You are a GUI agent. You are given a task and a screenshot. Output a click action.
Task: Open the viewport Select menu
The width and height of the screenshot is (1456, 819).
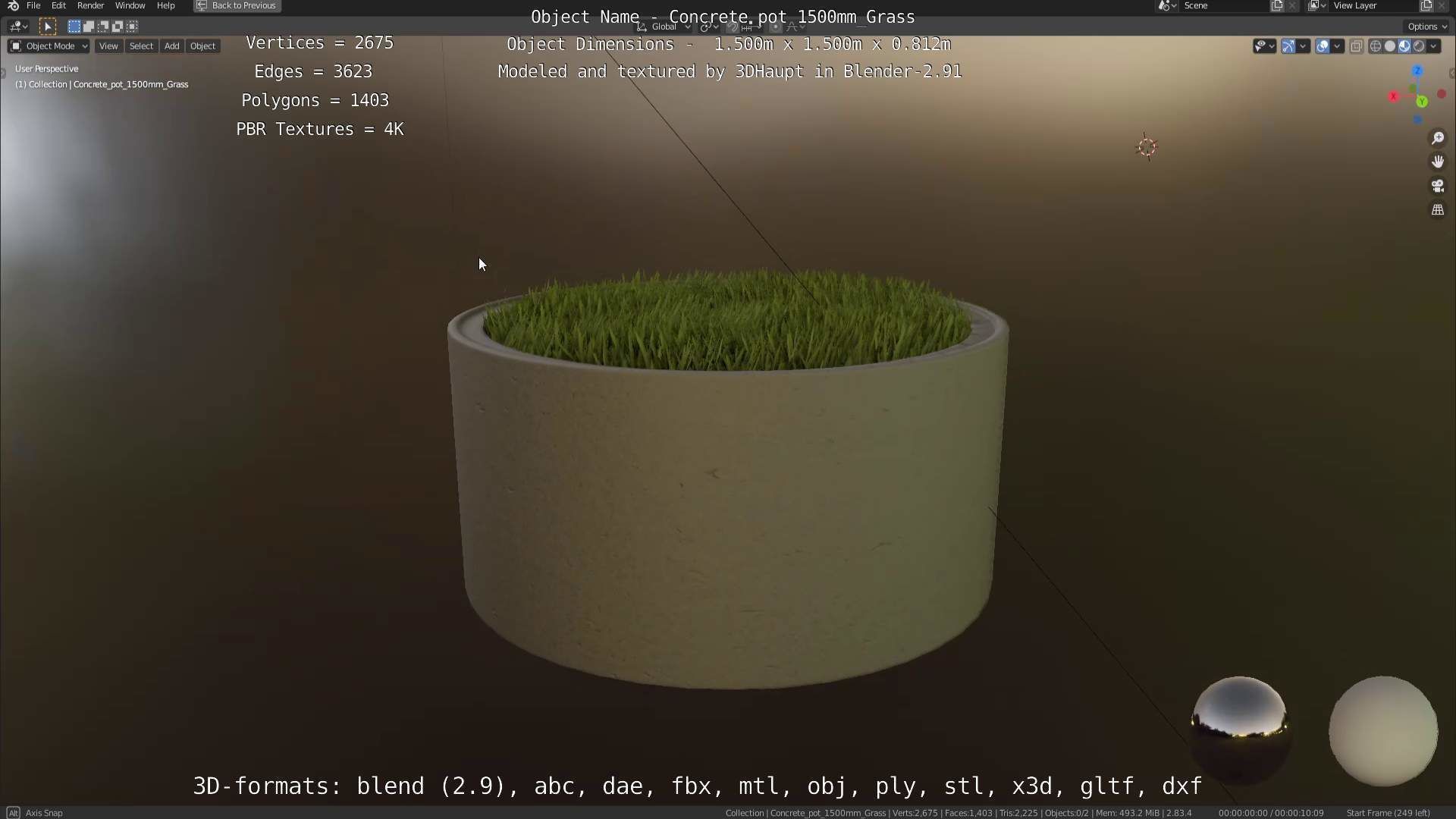point(141,46)
